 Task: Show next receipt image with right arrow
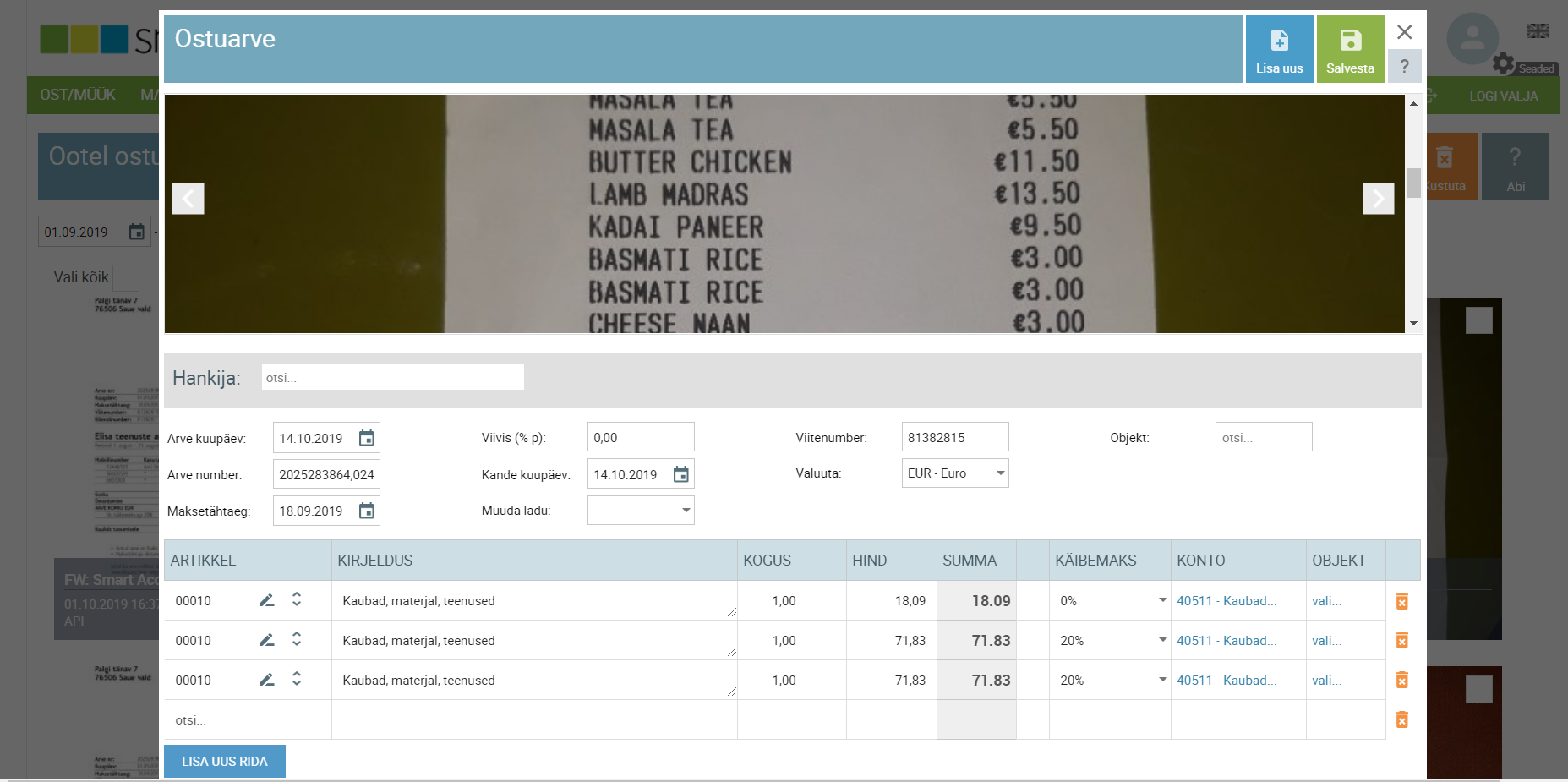pos(1379,199)
